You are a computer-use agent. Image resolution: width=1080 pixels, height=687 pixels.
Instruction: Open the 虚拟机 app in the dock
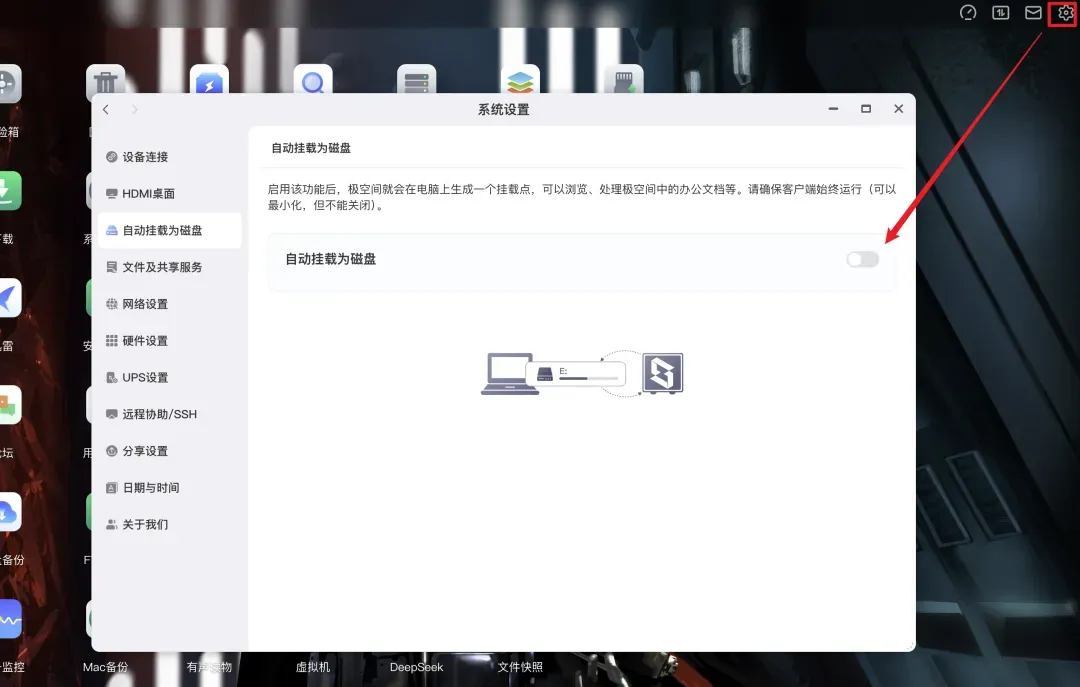[313, 667]
